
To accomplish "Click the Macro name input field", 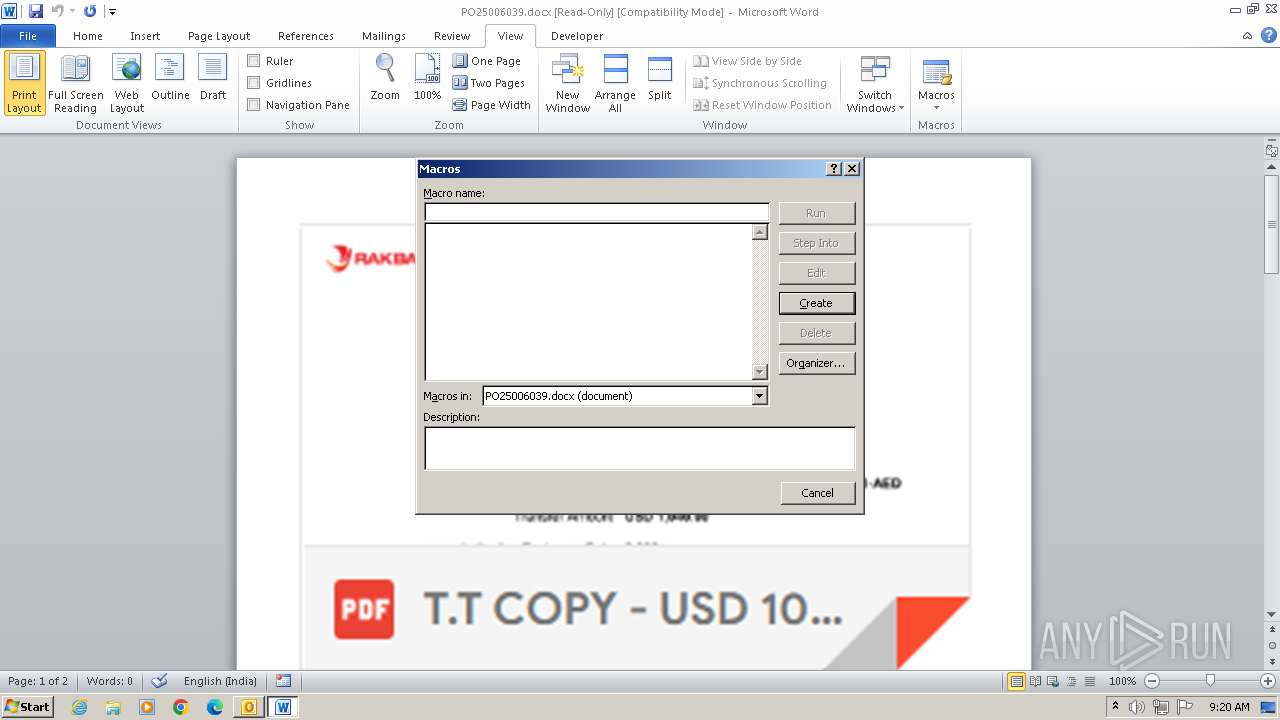I will [x=597, y=212].
